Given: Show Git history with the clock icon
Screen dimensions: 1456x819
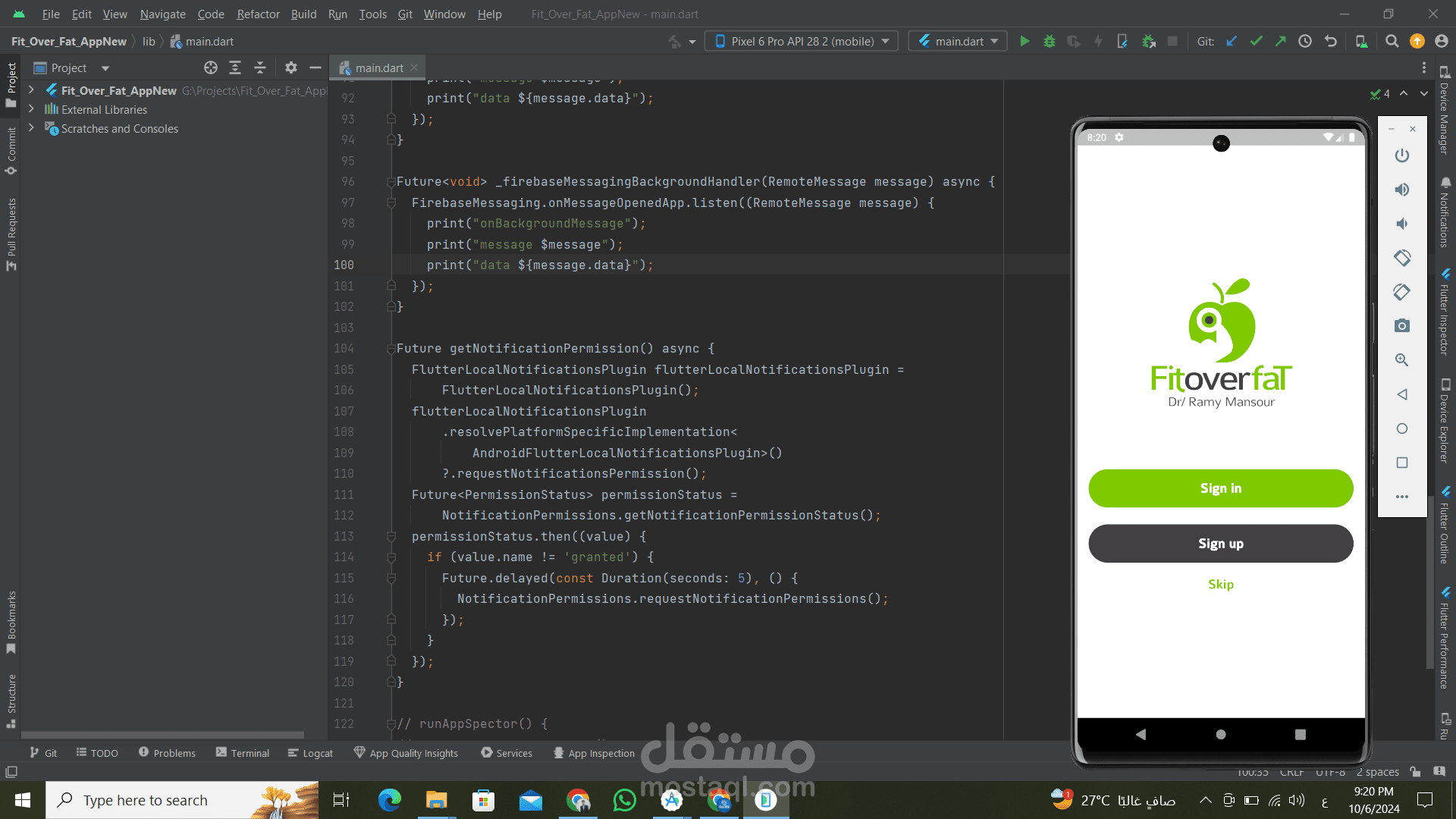Looking at the screenshot, I should point(1305,42).
